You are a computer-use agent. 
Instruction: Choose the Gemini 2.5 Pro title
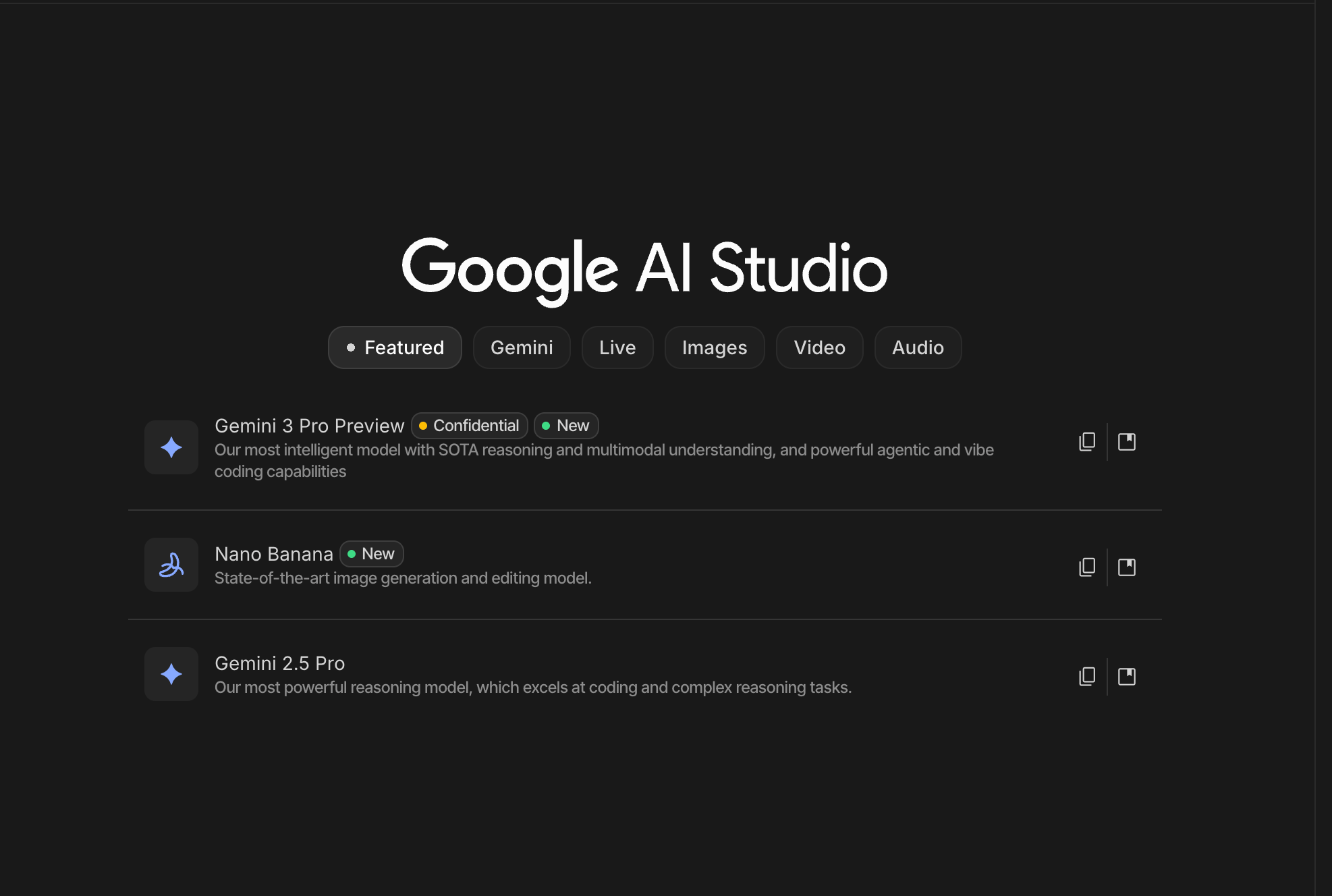click(x=279, y=663)
